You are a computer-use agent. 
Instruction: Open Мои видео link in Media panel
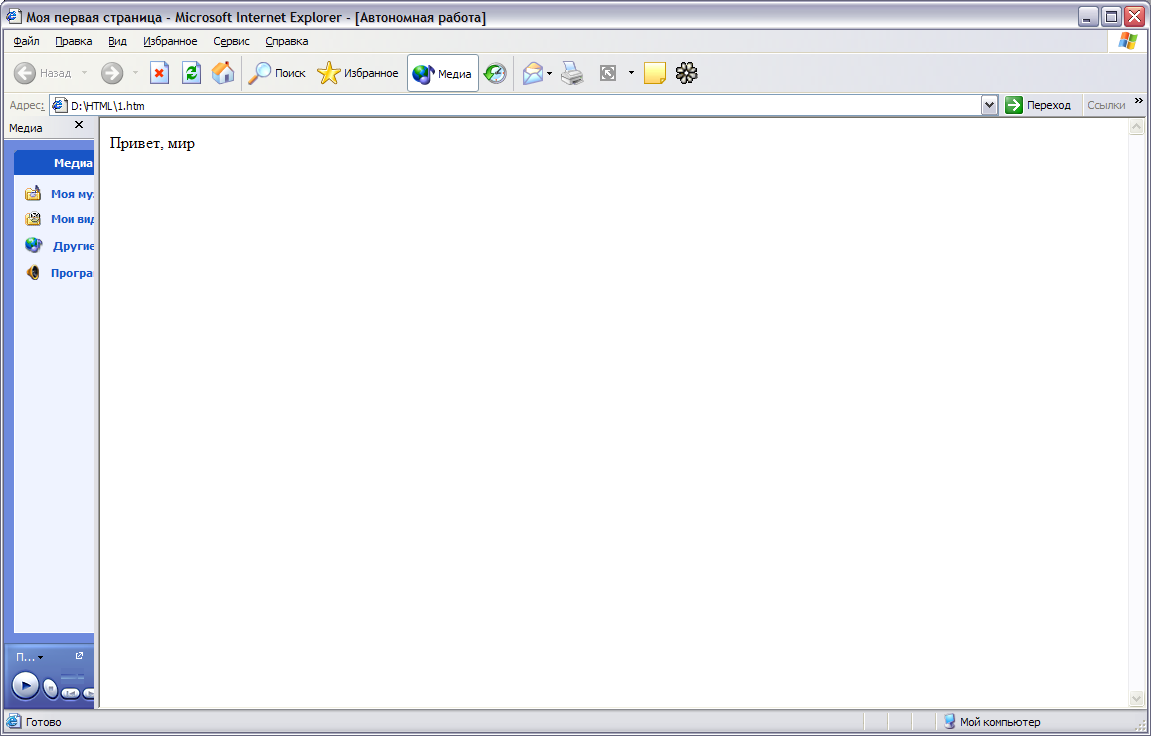tap(72, 219)
